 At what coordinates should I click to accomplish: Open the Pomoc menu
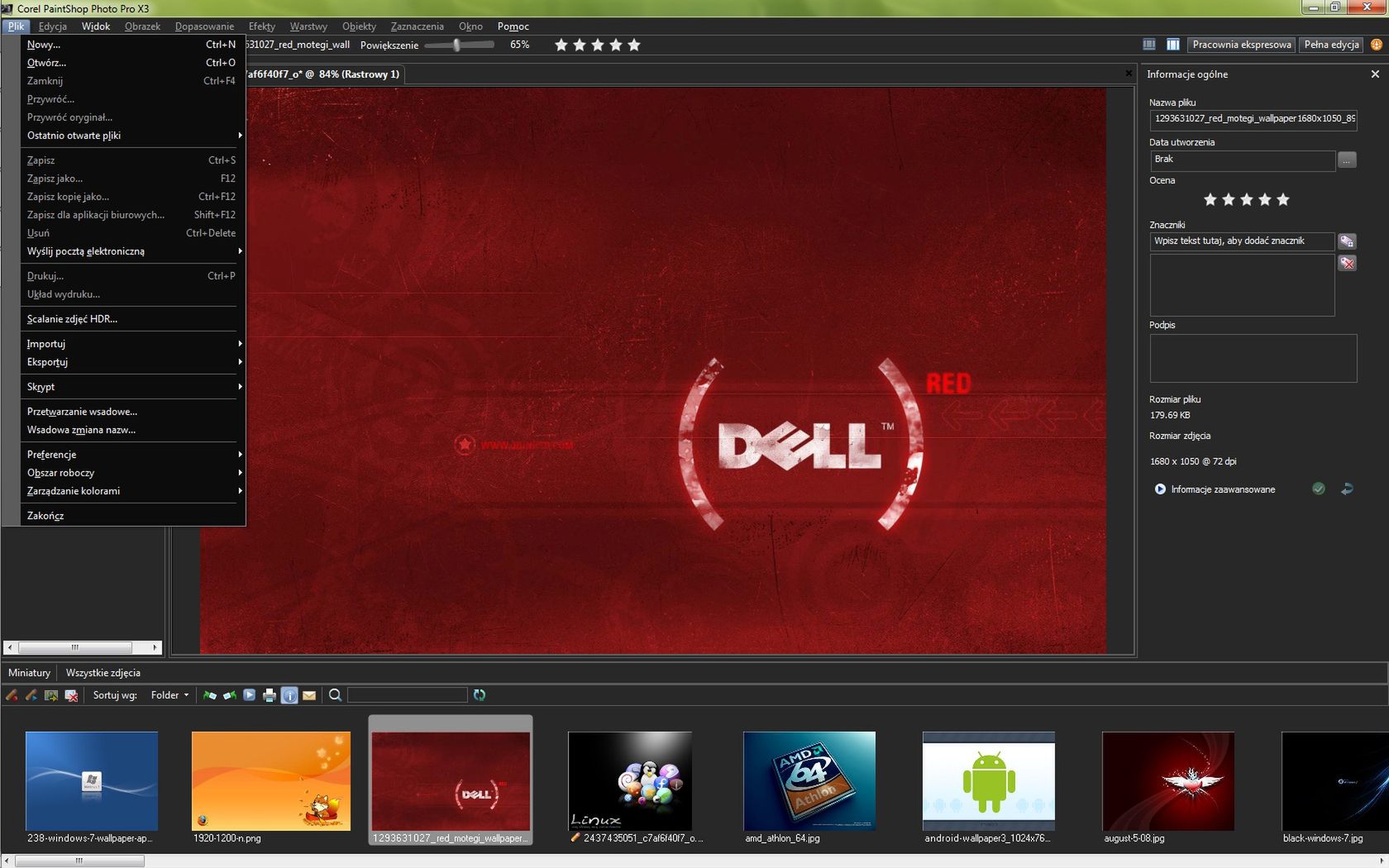[x=513, y=26]
